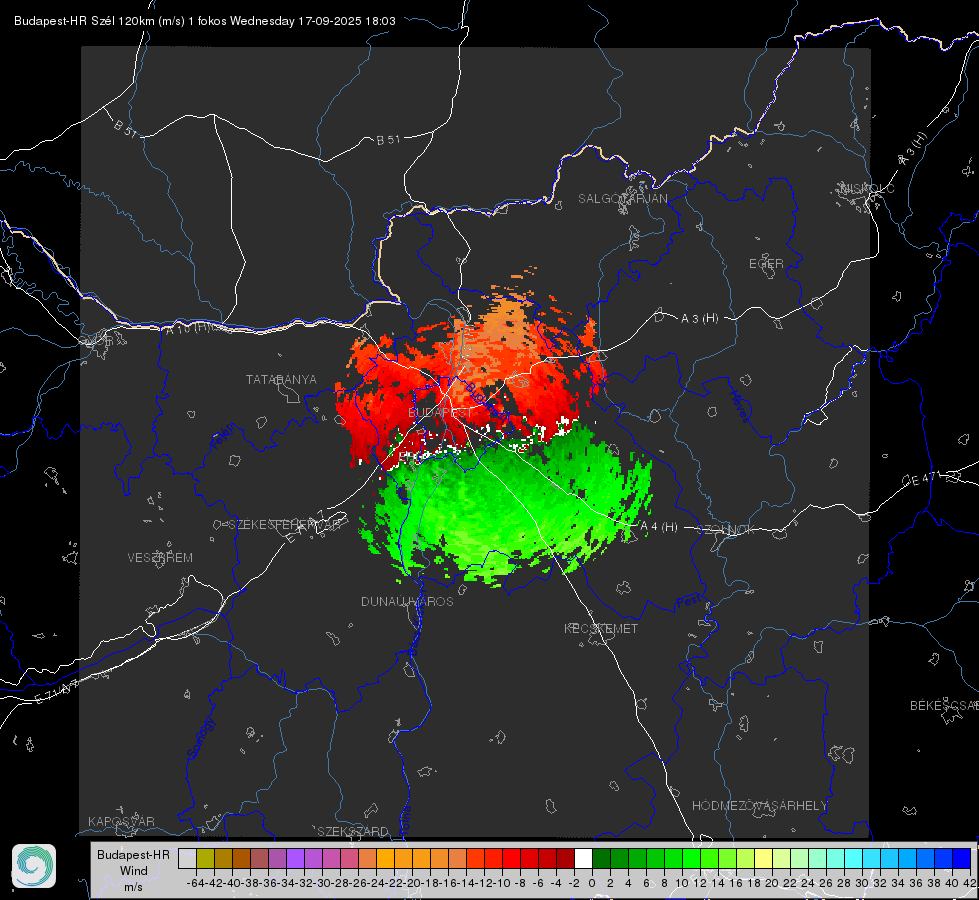Select the DUNAÚJVÁROS city label
The height and width of the screenshot is (900, 979).
tap(407, 601)
